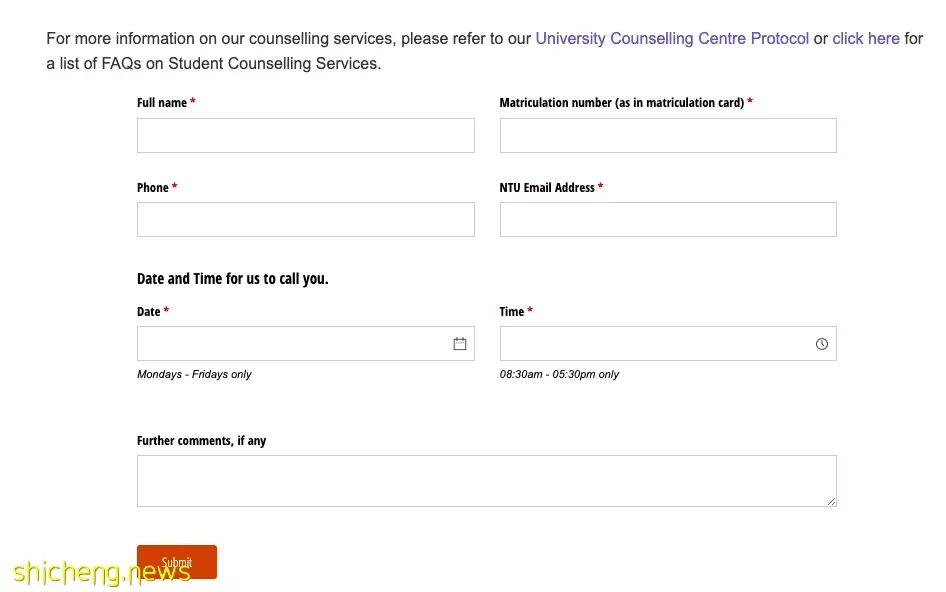Viewport: 946px width, 592px height.
Task: Submit the counselling appointment form
Action: [x=177, y=562]
